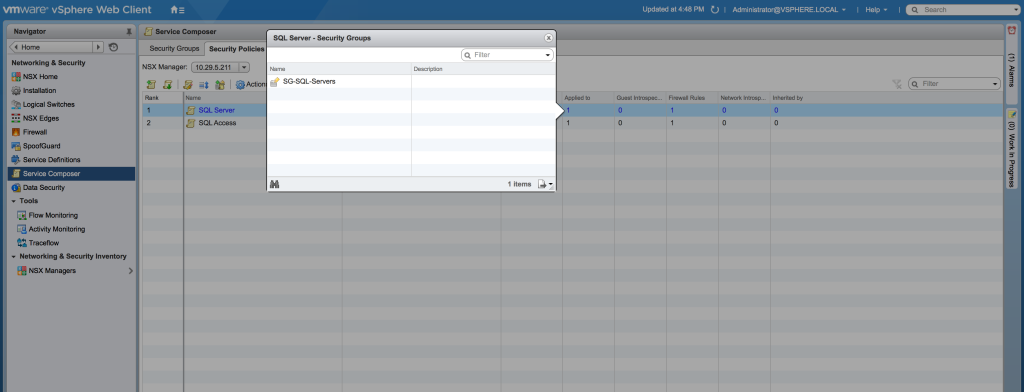Sort popup list by the Name column

(x=339, y=69)
